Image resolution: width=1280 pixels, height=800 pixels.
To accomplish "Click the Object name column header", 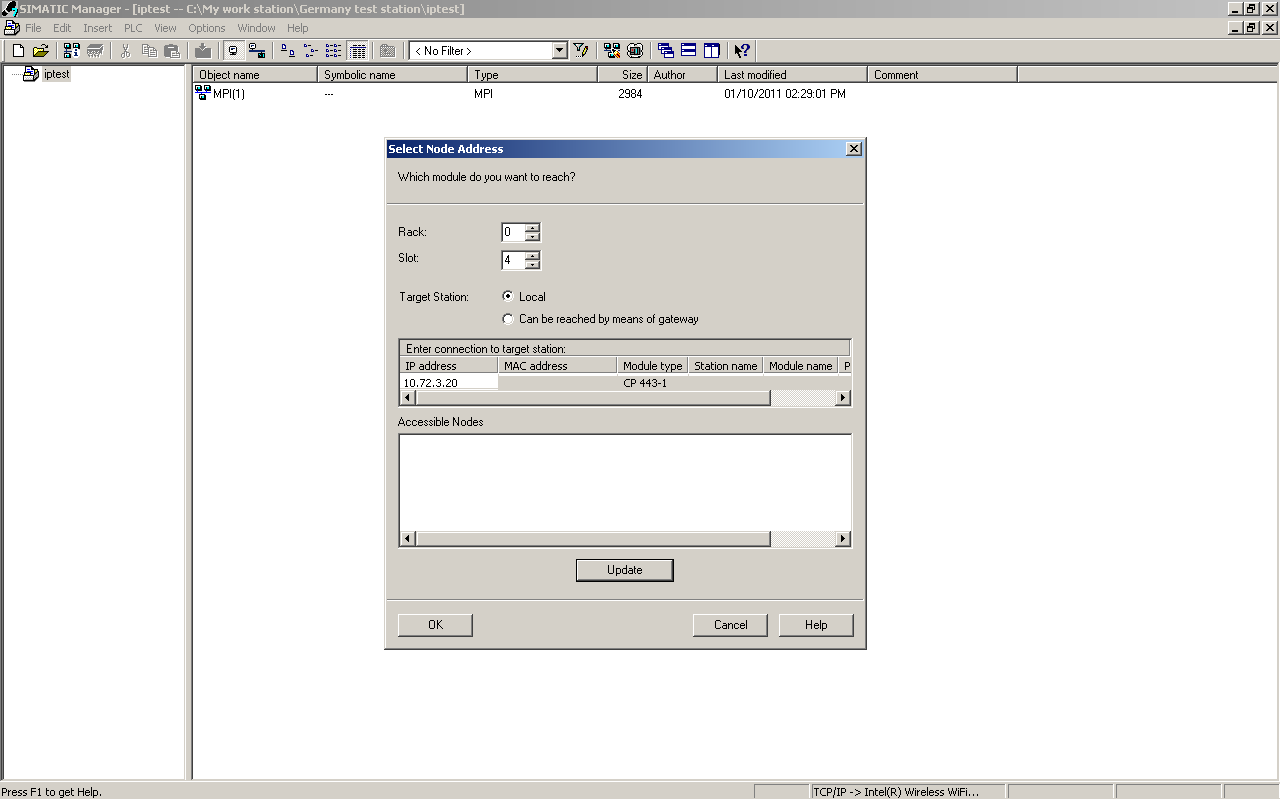I will click(255, 75).
